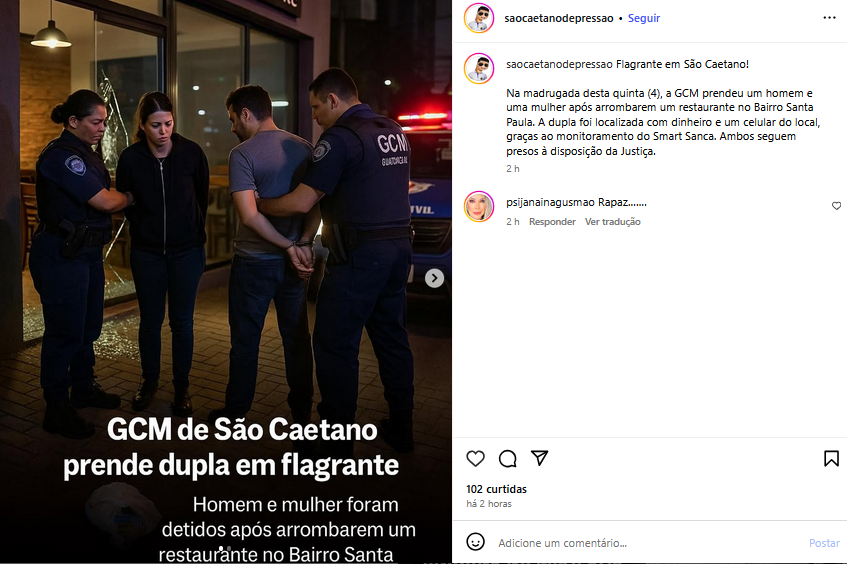This screenshot has width=847, height=564.
Task: View the 102 curtidas likes list
Action: point(496,489)
